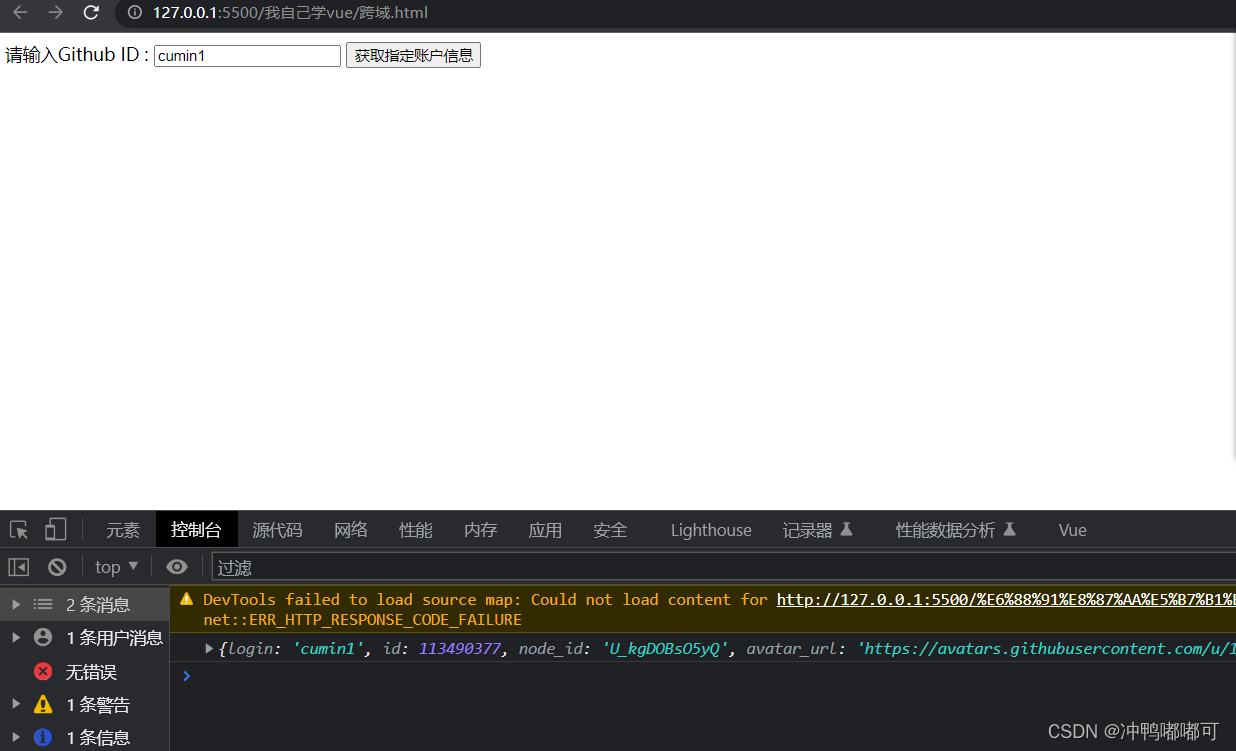The width and height of the screenshot is (1236, 751).
Task: Open the source map URL link
Action: [1006, 600]
